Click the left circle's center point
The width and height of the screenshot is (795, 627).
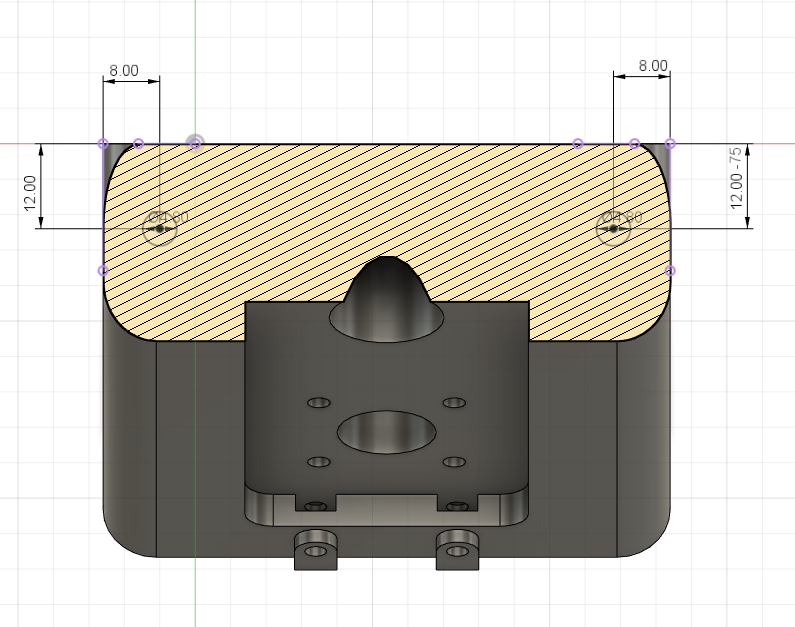point(160,229)
